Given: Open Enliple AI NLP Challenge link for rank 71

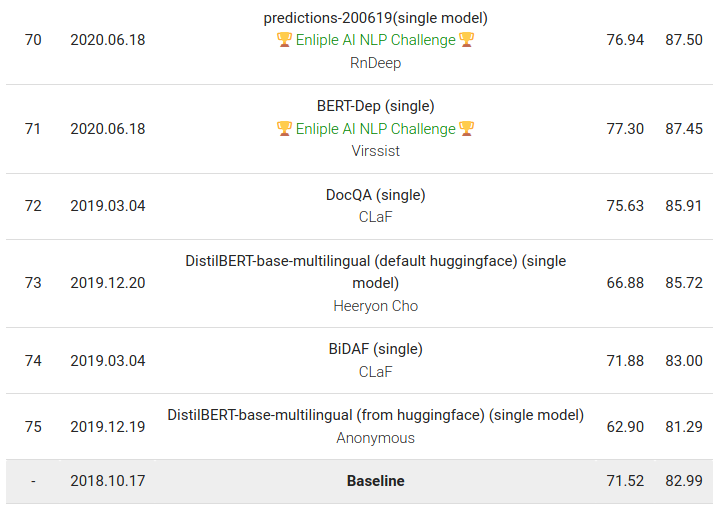Looking at the screenshot, I should [x=375, y=128].
